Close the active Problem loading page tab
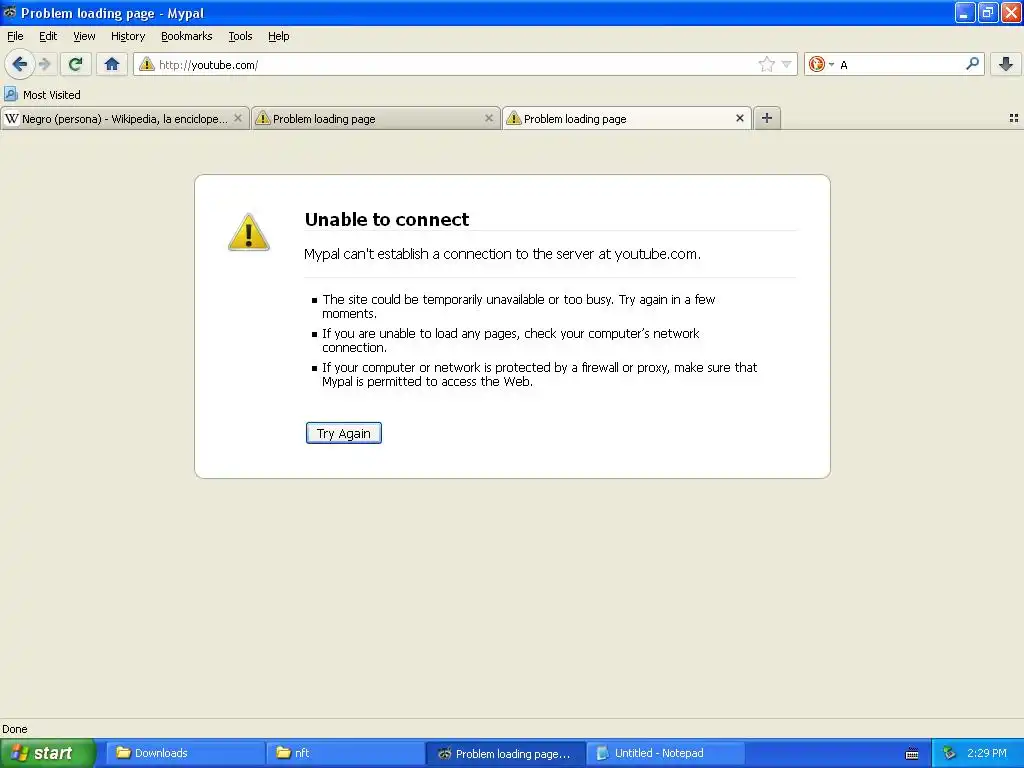 [739, 118]
